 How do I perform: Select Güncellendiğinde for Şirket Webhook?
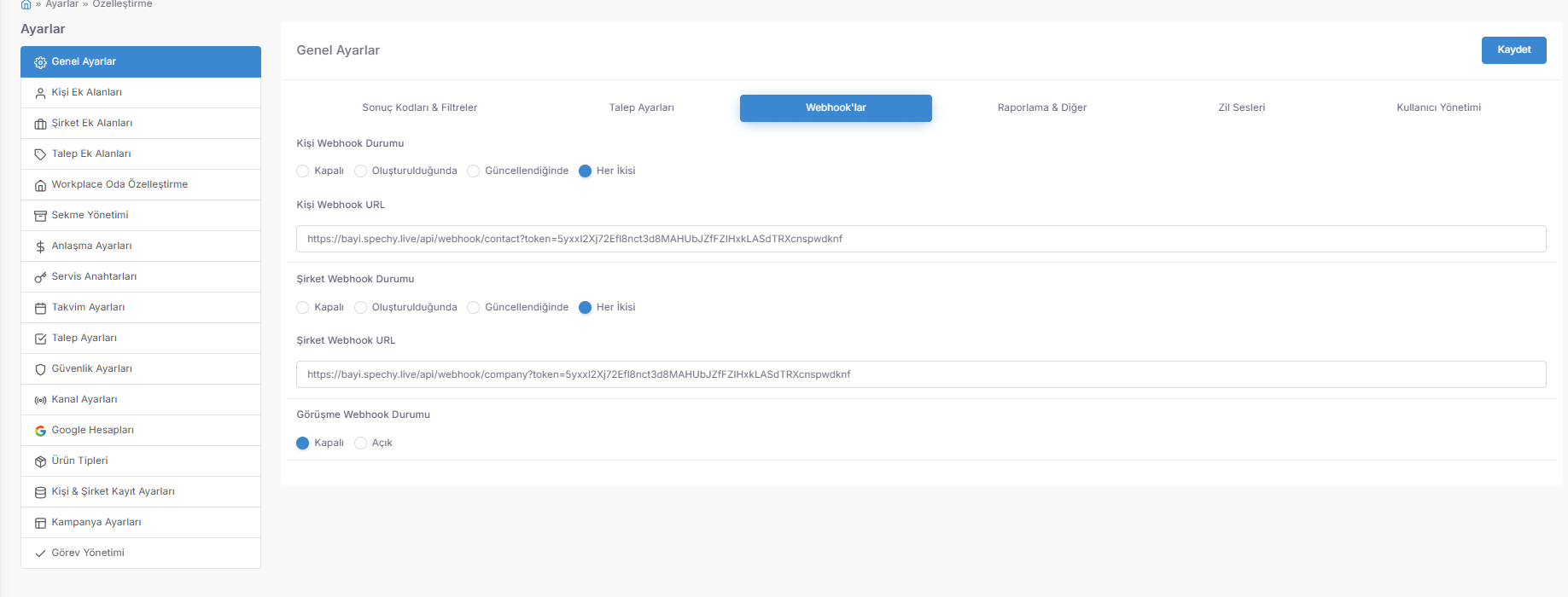[474, 307]
